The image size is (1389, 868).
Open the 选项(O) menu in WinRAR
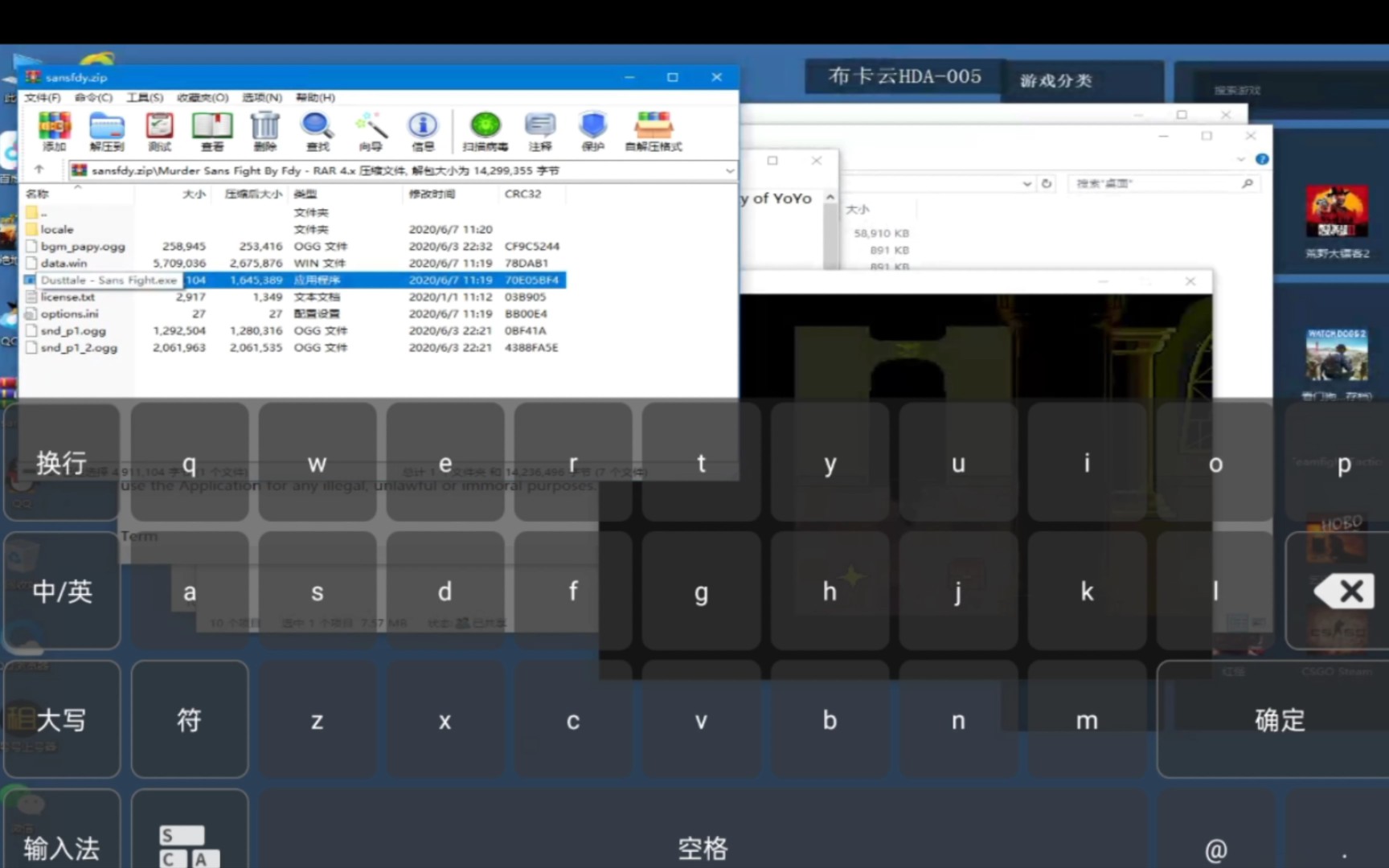pos(261,97)
